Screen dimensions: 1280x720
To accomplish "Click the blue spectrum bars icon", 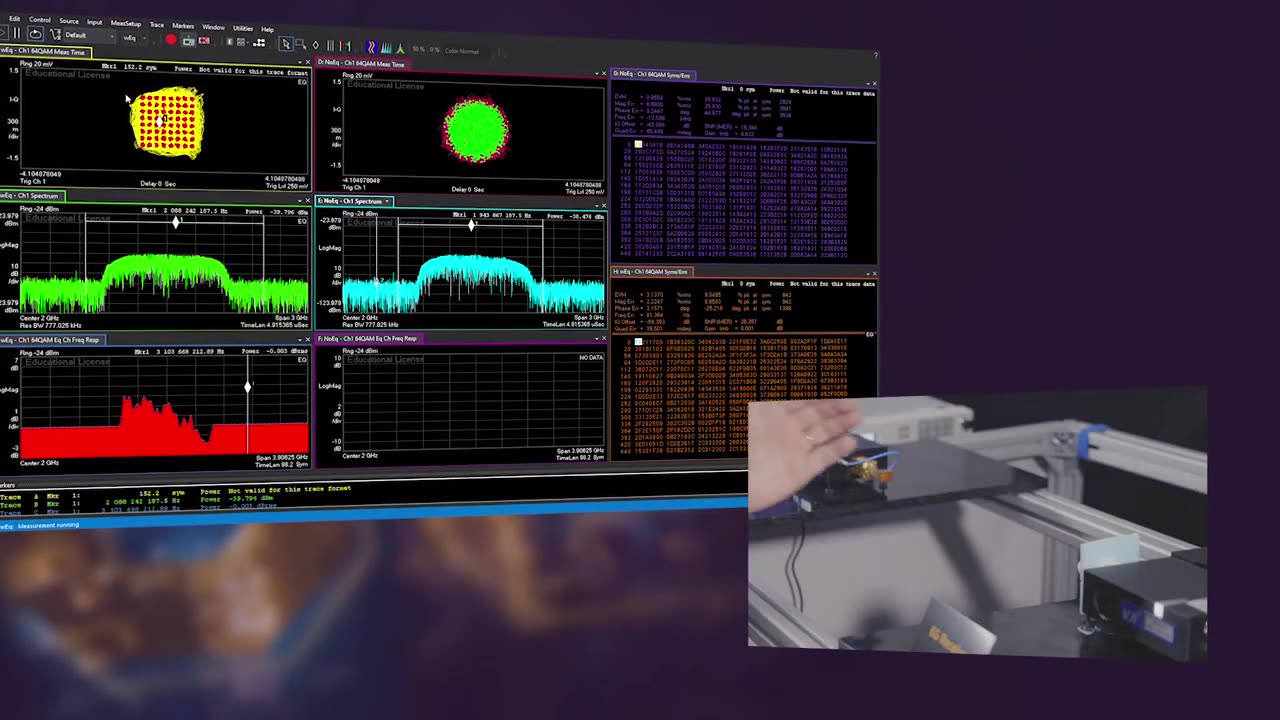I will [x=386, y=48].
